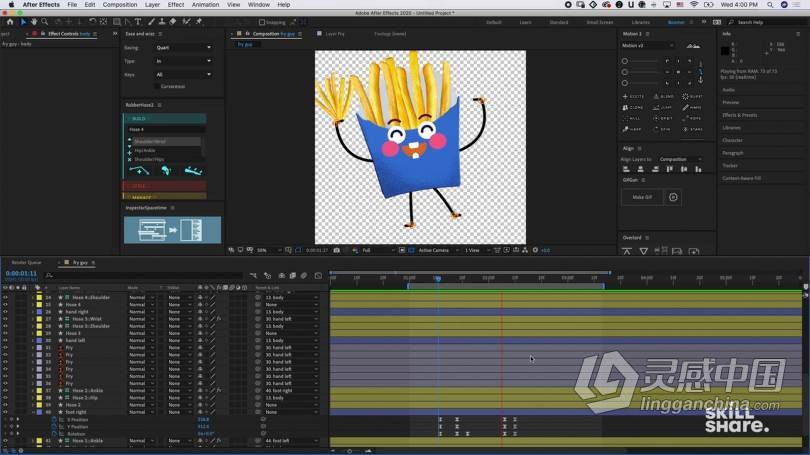810x455 pixels.
Task: Click Overlord push to Illustrator icon
Action: [627, 251]
